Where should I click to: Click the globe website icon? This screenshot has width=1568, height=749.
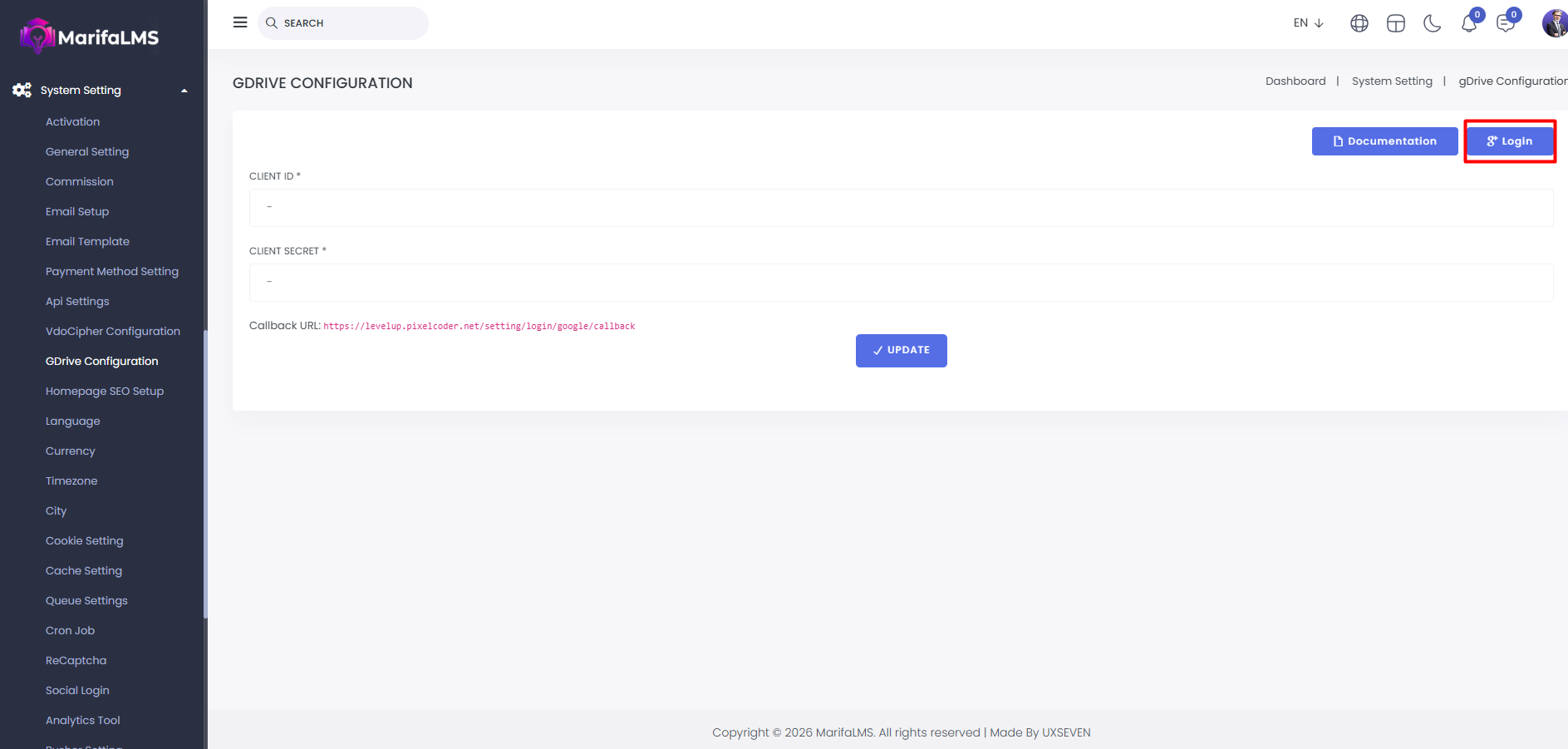tap(1359, 23)
